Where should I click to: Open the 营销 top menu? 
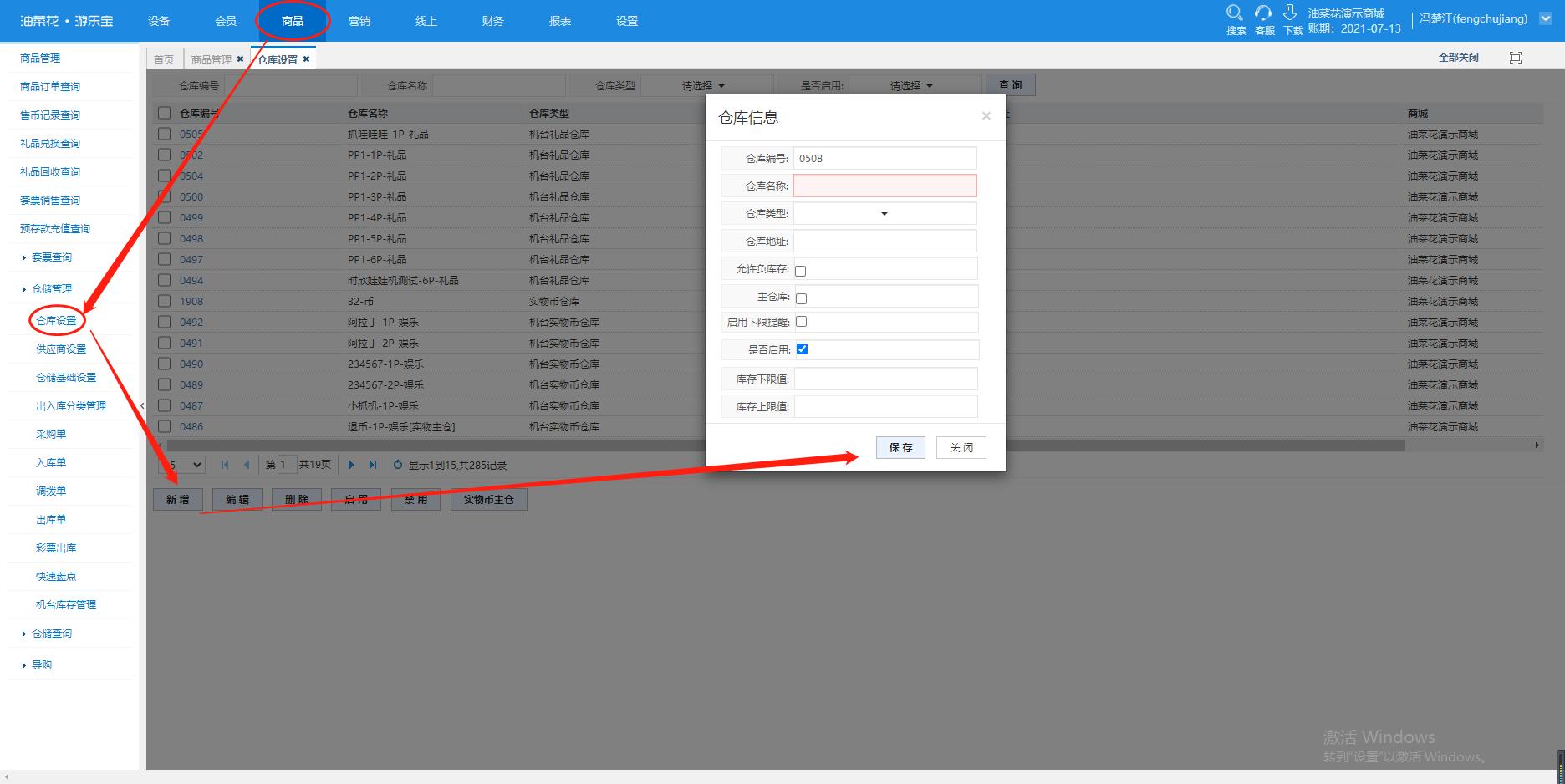tap(359, 21)
